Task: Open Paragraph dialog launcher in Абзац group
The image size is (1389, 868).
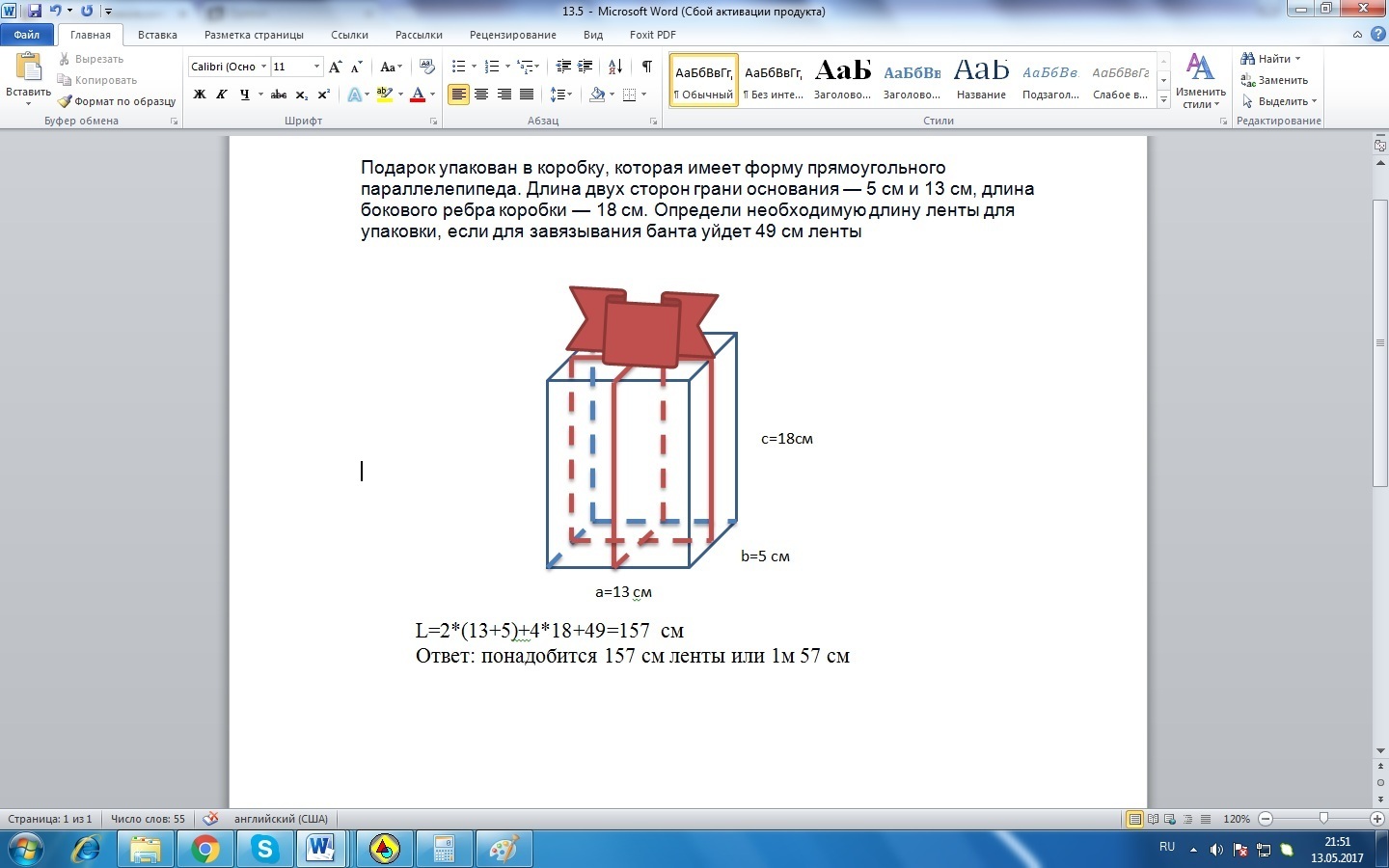Action: pos(653,122)
